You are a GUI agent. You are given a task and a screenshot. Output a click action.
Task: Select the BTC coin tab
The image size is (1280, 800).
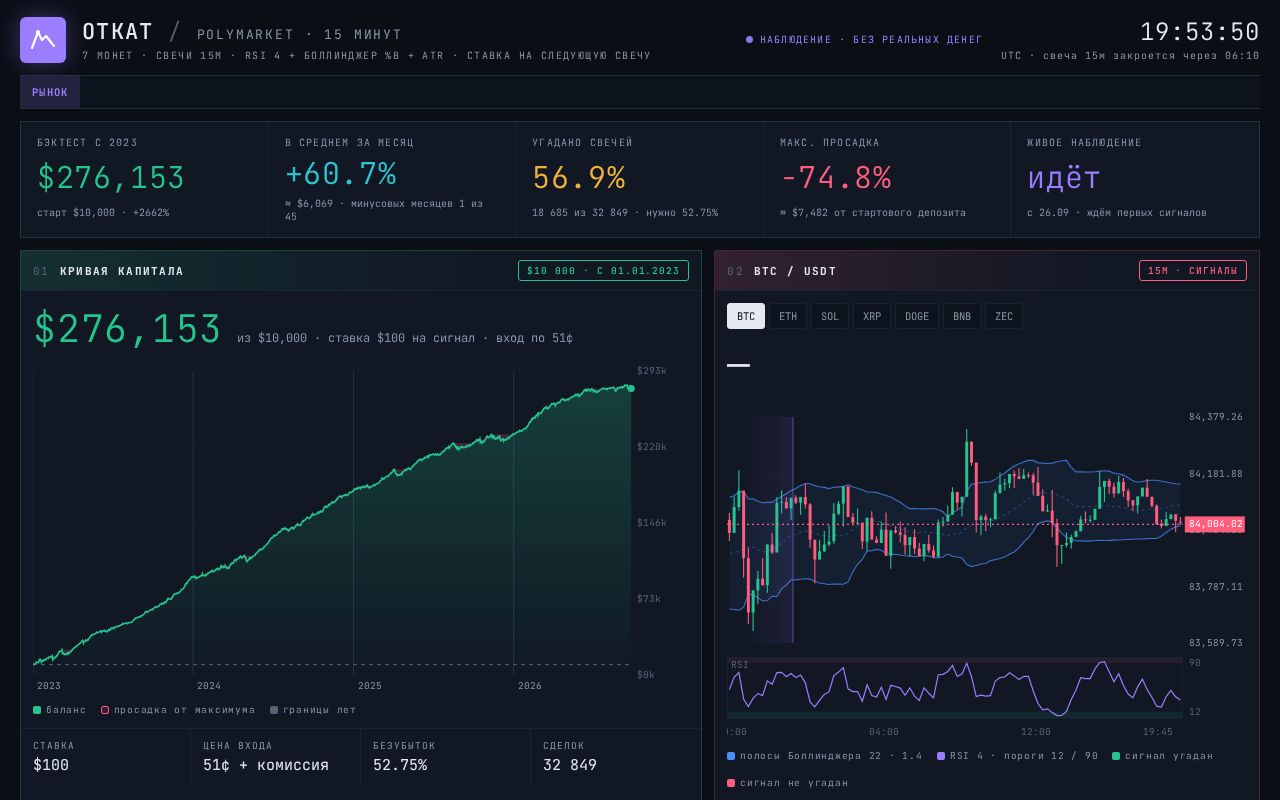click(x=746, y=316)
